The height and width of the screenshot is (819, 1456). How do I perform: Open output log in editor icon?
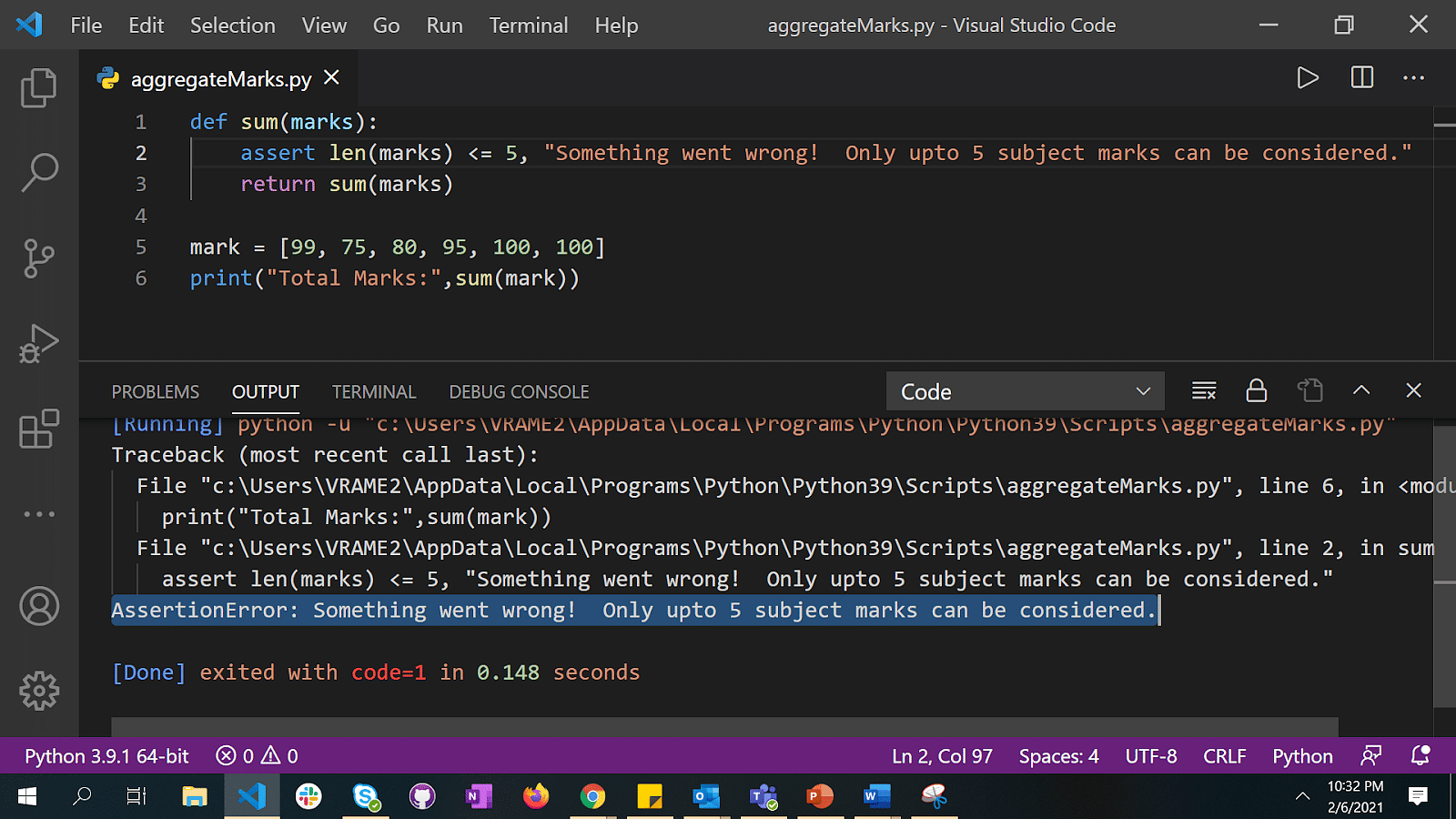[1309, 391]
